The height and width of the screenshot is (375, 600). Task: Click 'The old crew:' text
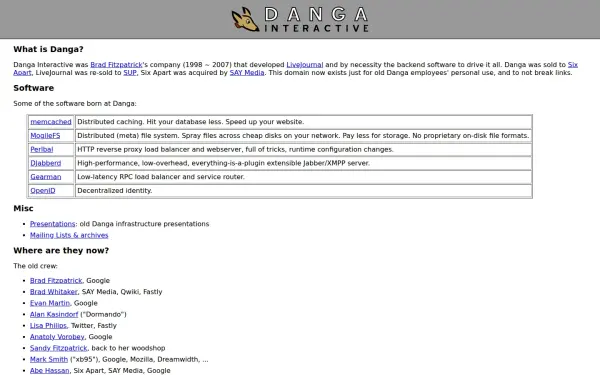click(x=35, y=266)
